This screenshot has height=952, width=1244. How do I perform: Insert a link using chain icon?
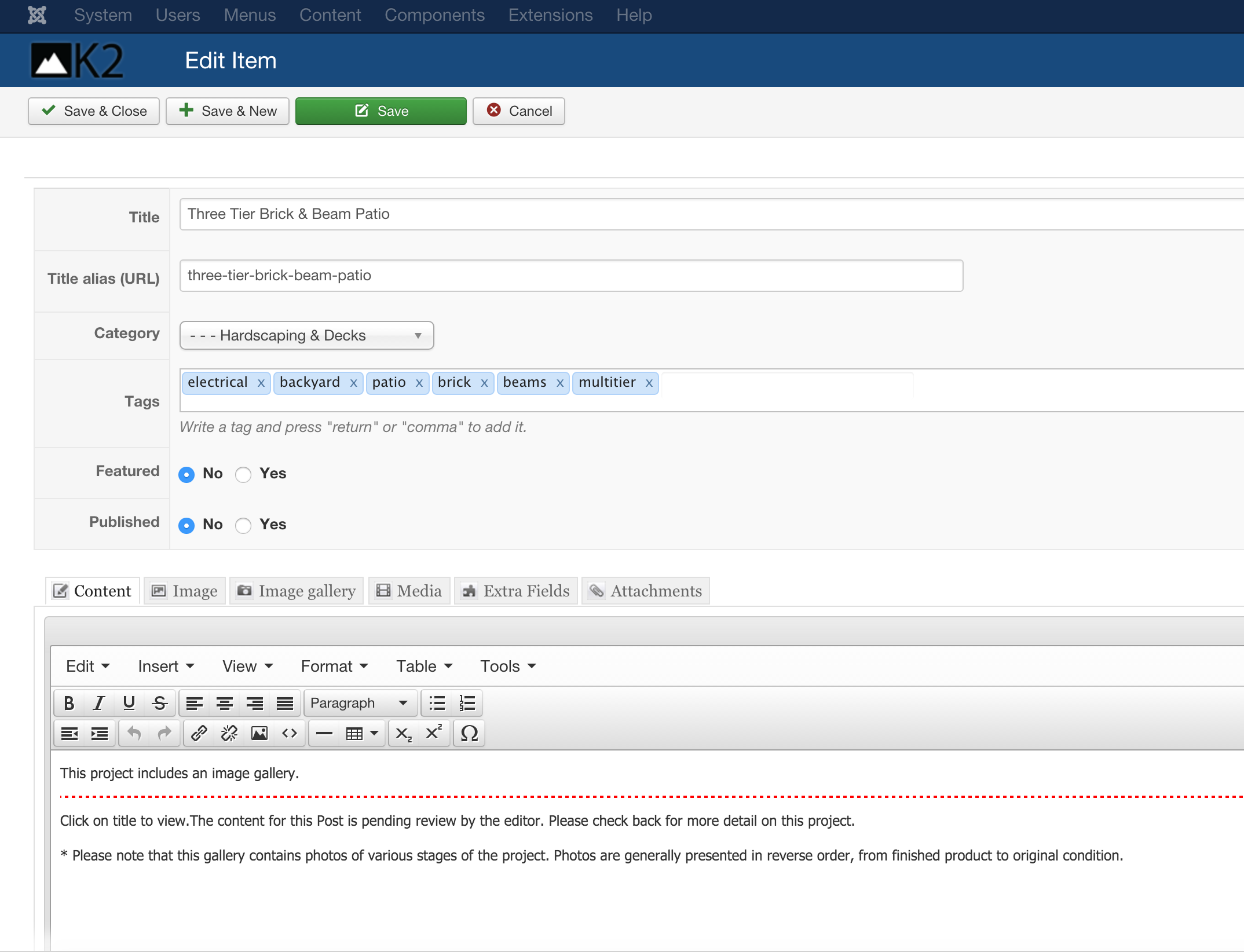[199, 734]
